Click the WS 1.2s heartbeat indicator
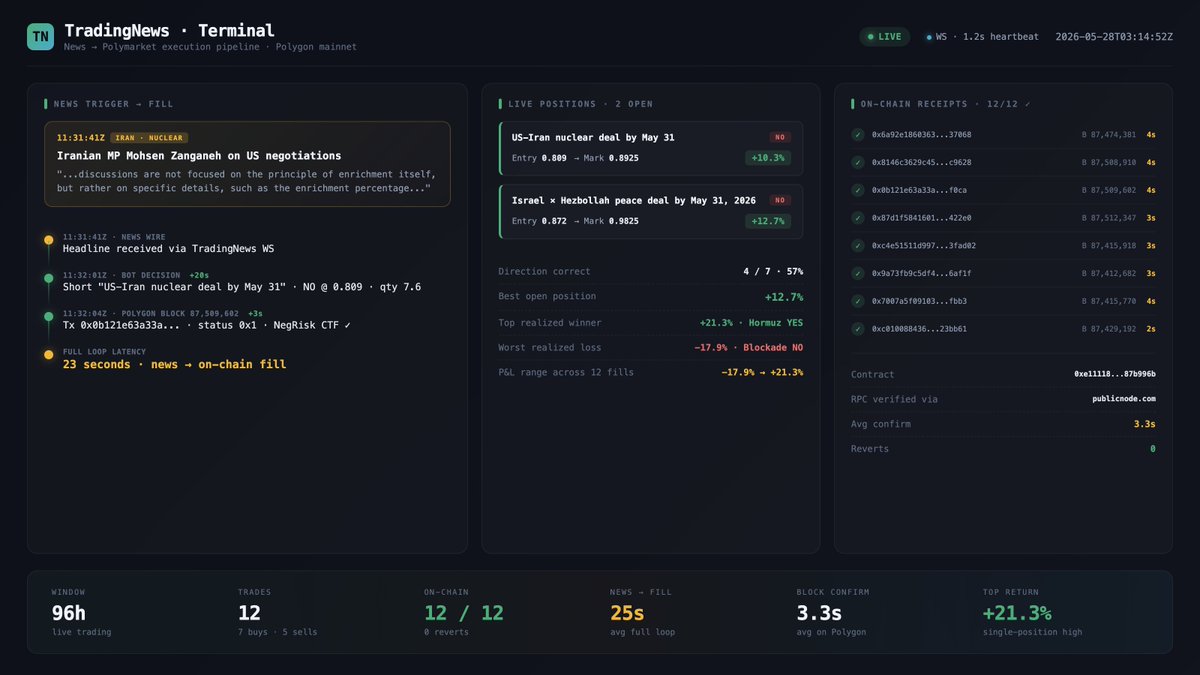The height and width of the screenshot is (675, 1200). [x=982, y=37]
